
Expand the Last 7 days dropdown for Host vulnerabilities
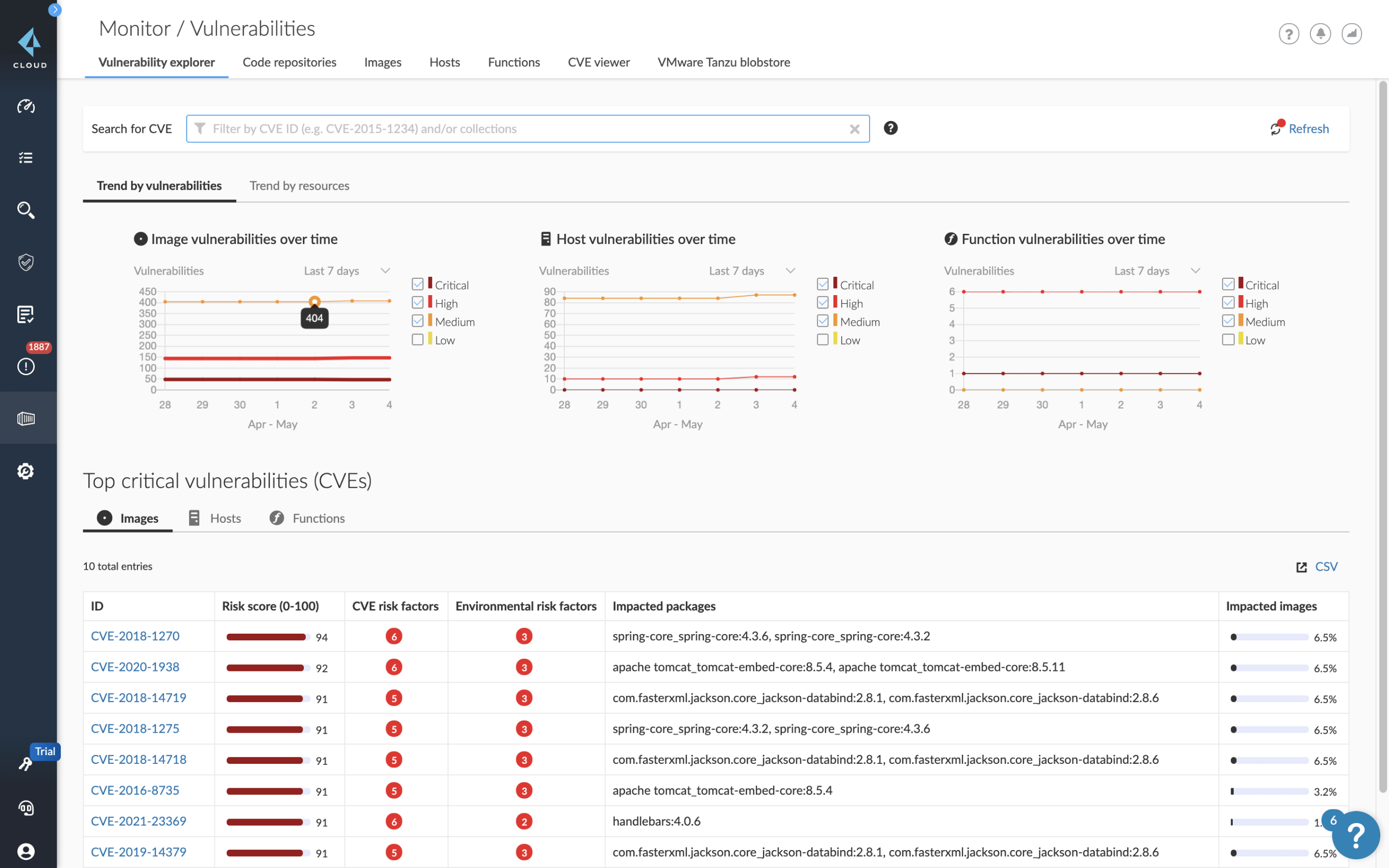point(790,270)
